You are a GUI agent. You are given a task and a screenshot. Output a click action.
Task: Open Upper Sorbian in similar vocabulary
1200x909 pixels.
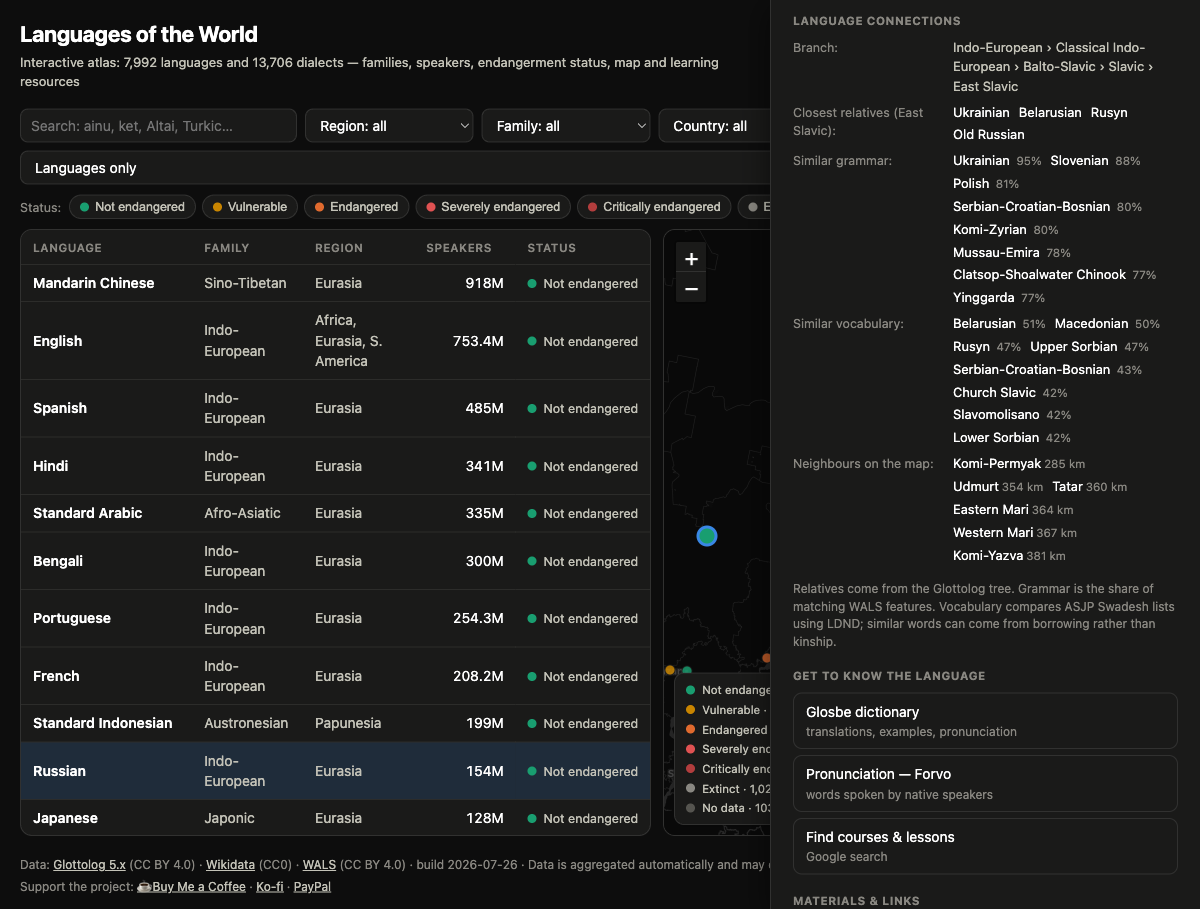(1074, 346)
